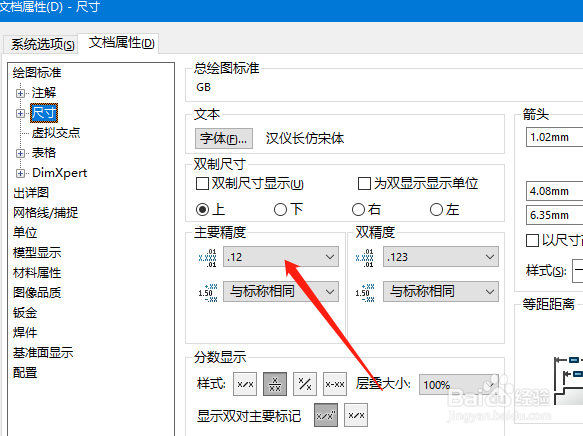
Task: Switch to 系统选项 tab
Action: point(42,44)
